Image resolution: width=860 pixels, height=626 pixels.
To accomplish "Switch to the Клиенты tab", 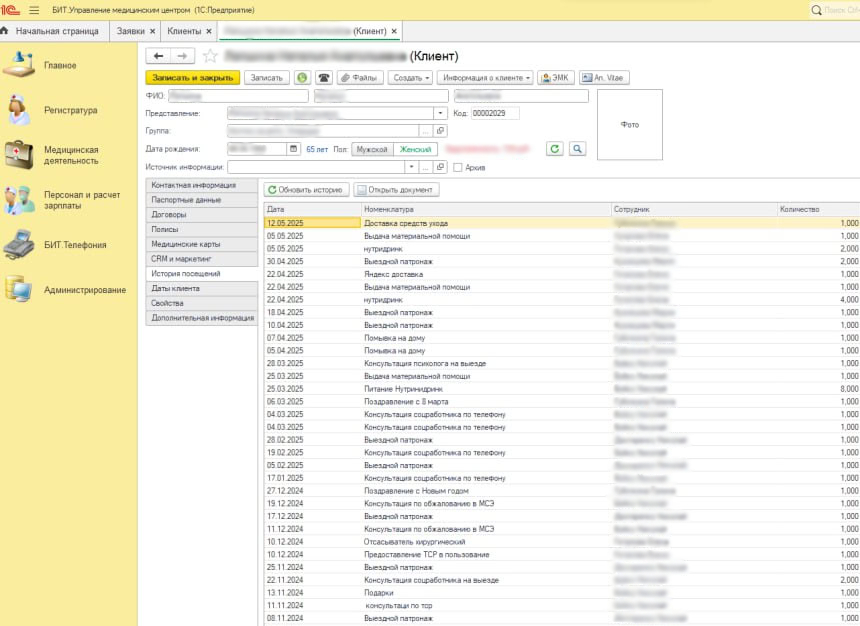I will click(x=184, y=31).
